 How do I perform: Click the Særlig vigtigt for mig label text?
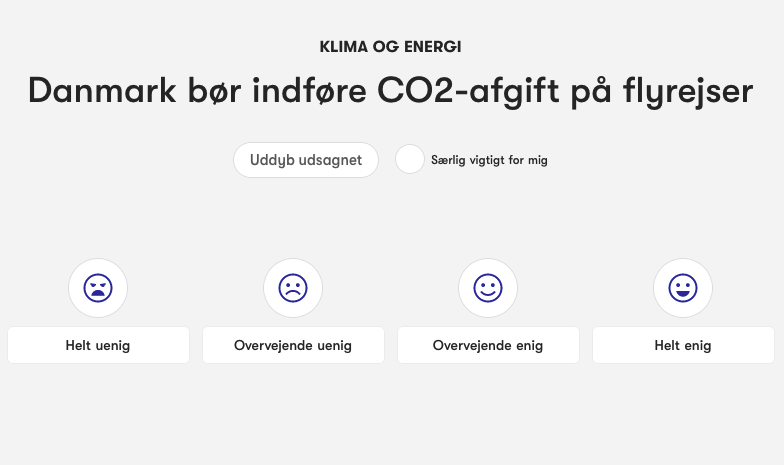pos(489,160)
